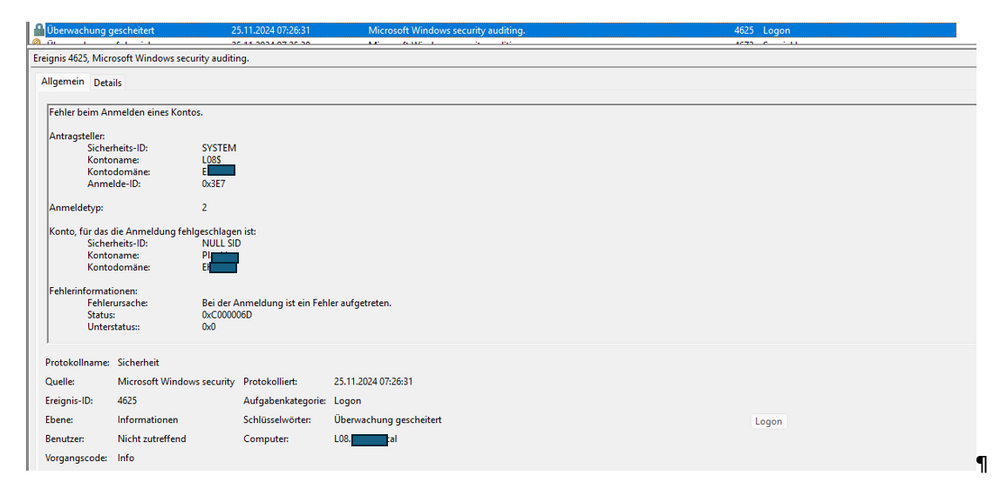Viewport: 1000px width, 482px height.
Task: Switch to the Details tab
Action: coord(107,83)
